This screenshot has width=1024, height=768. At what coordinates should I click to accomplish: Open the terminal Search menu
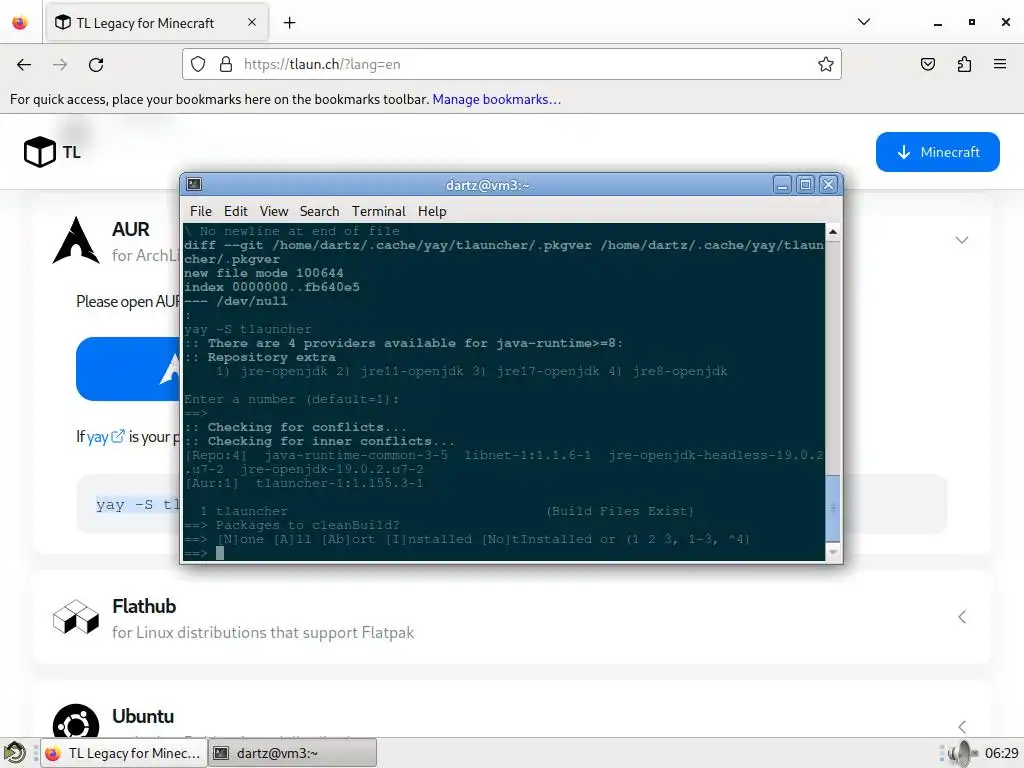tap(319, 211)
